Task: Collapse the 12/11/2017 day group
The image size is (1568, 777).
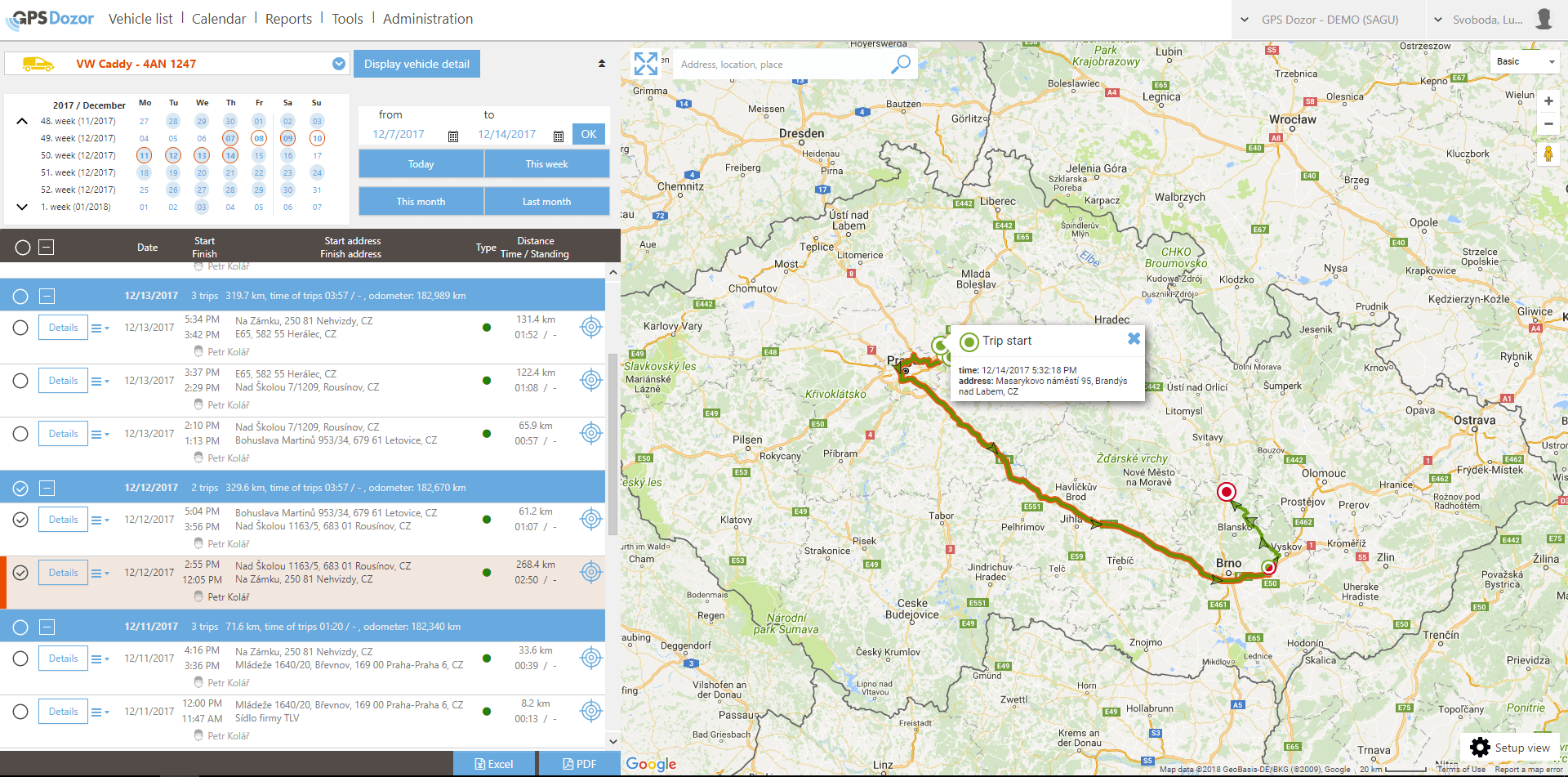Action: click(47, 627)
